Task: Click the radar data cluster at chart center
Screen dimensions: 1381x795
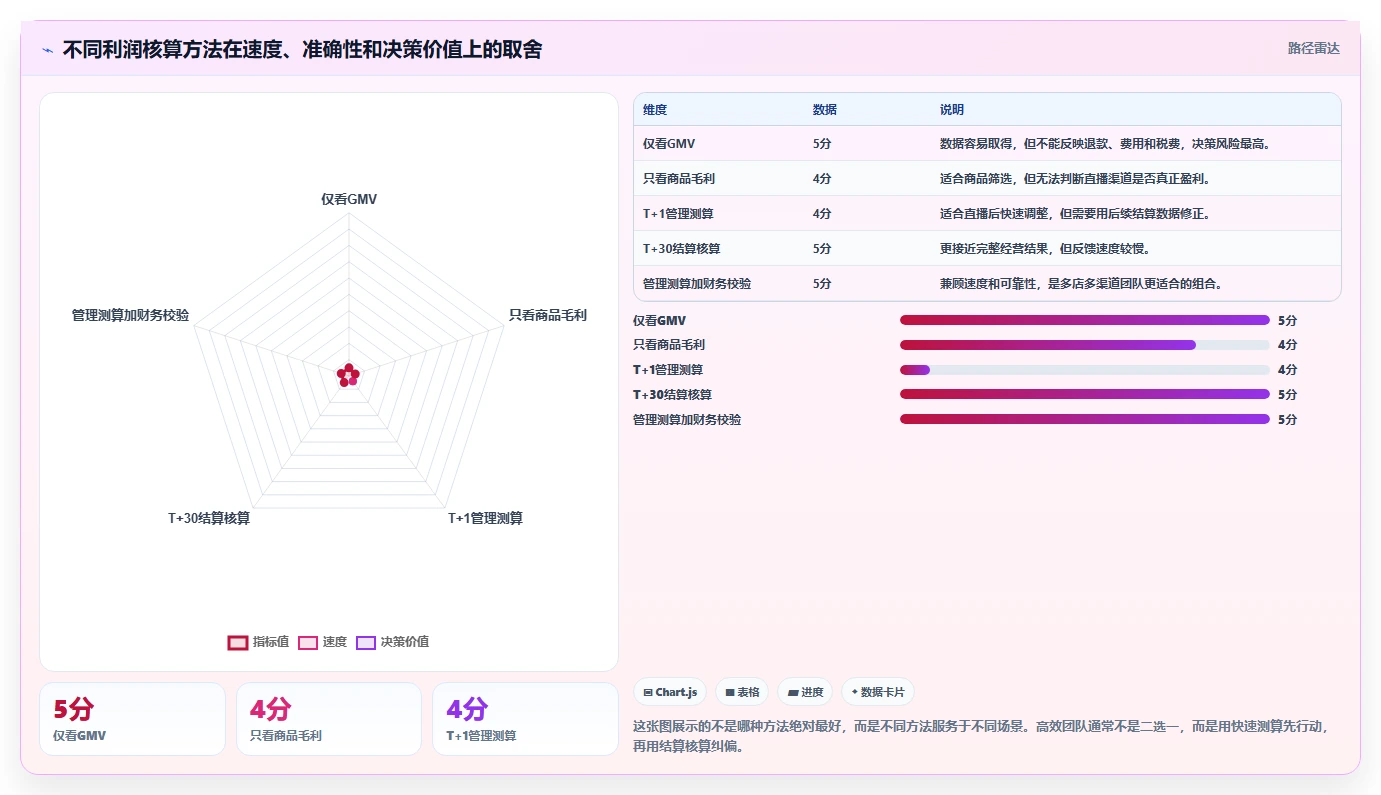Action: [348, 375]
